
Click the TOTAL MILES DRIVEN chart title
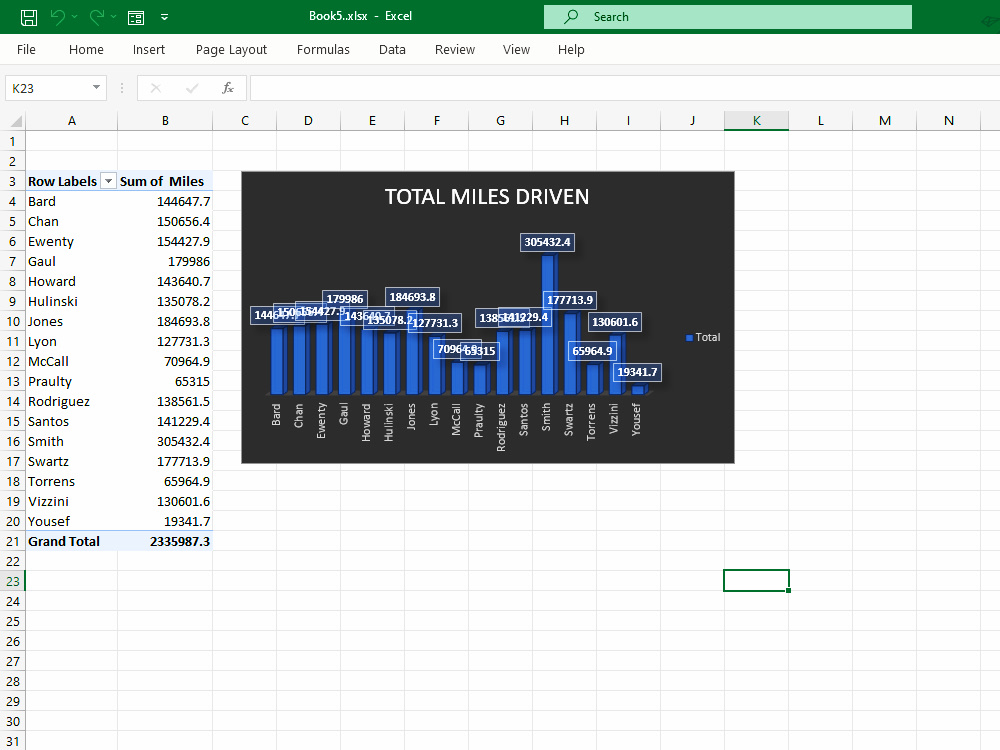(x=487, y=197)
